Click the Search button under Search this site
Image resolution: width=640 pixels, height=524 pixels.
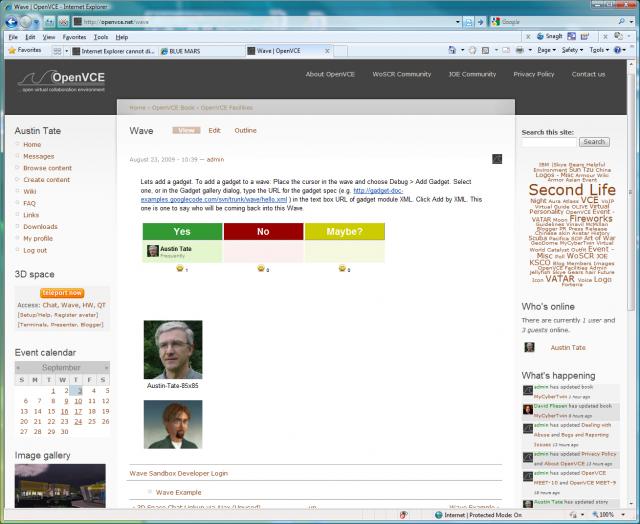594,142
